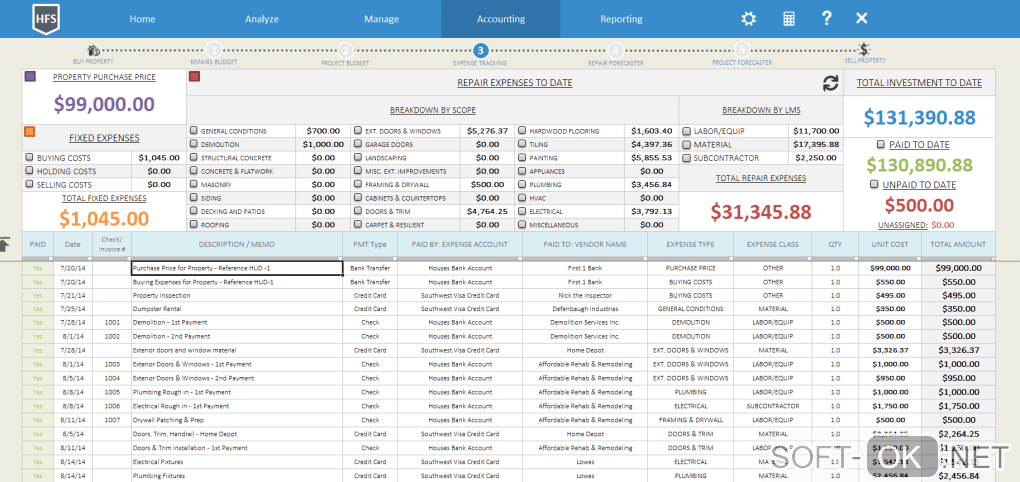Viewport: 1020px width, 482px height.
Task: Select the Accounting tab
Action: tap(501, 19)
